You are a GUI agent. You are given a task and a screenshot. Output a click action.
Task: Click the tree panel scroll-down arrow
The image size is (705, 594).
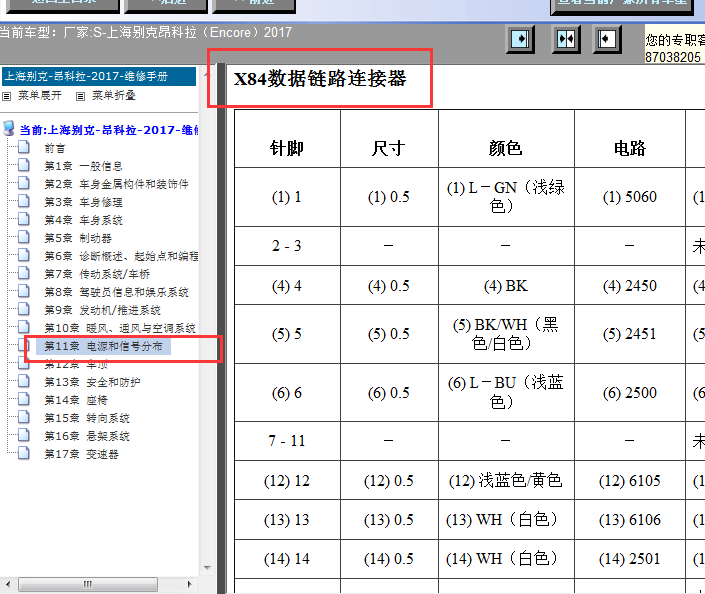pos(207,567)
